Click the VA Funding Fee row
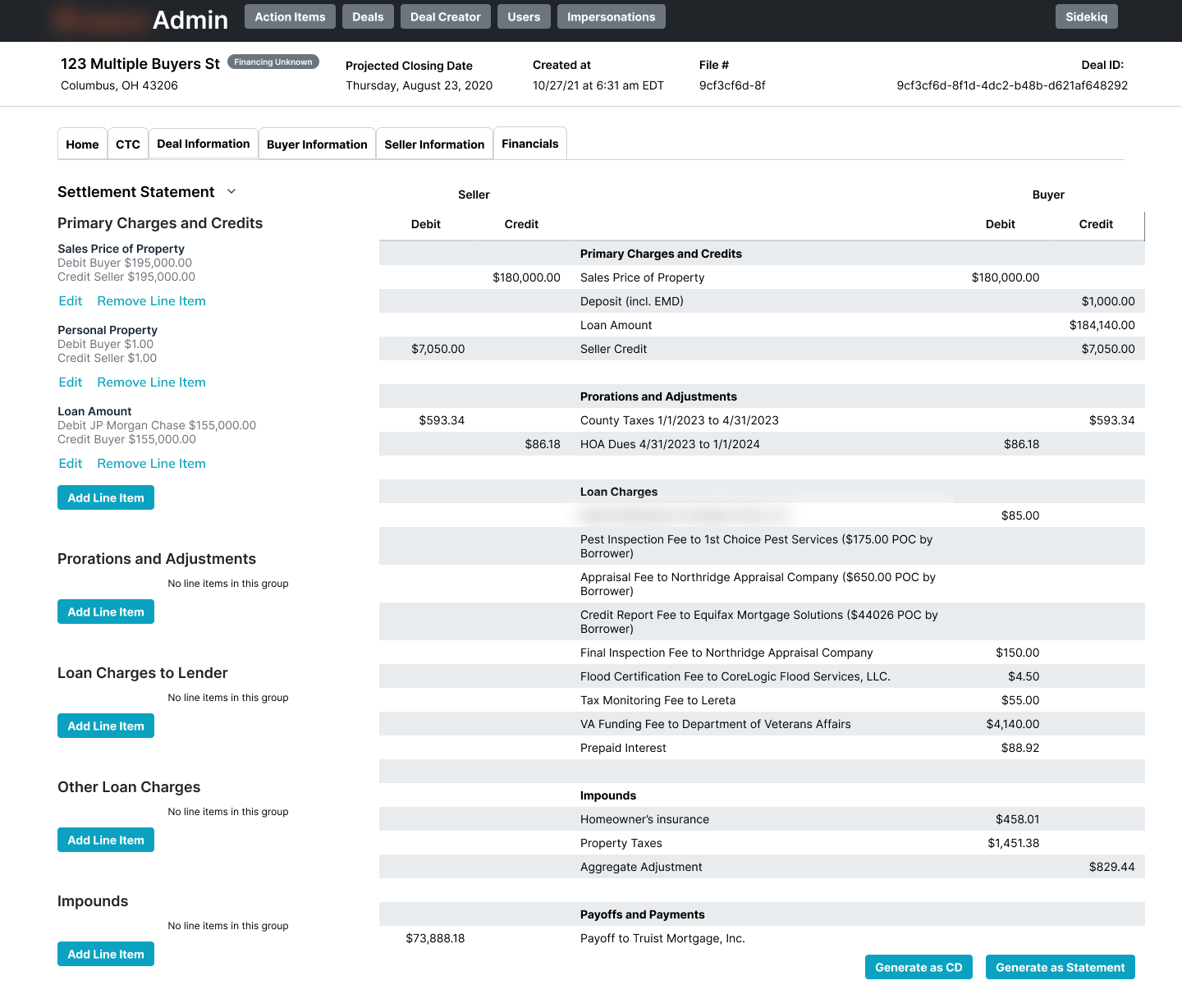This screenshot has width=1182, height=1008. [x=762, y=724]
